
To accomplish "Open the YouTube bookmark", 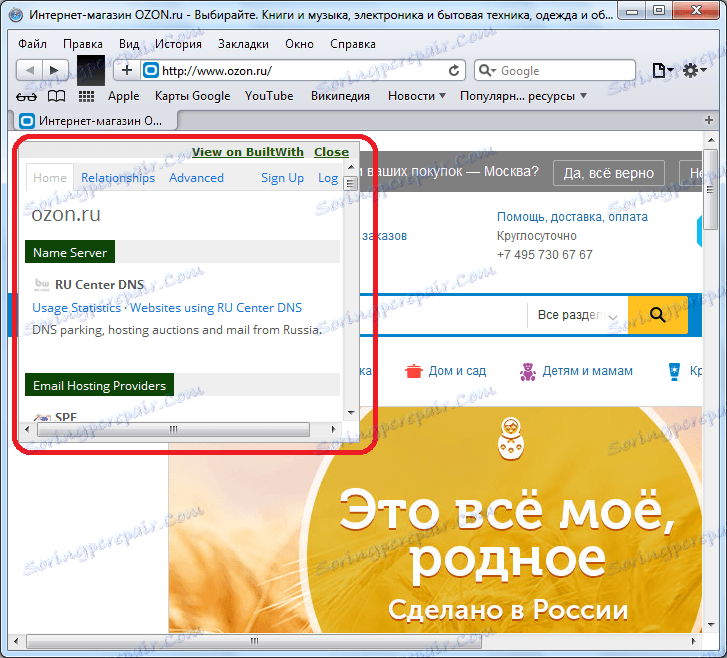I will (269, 96).
